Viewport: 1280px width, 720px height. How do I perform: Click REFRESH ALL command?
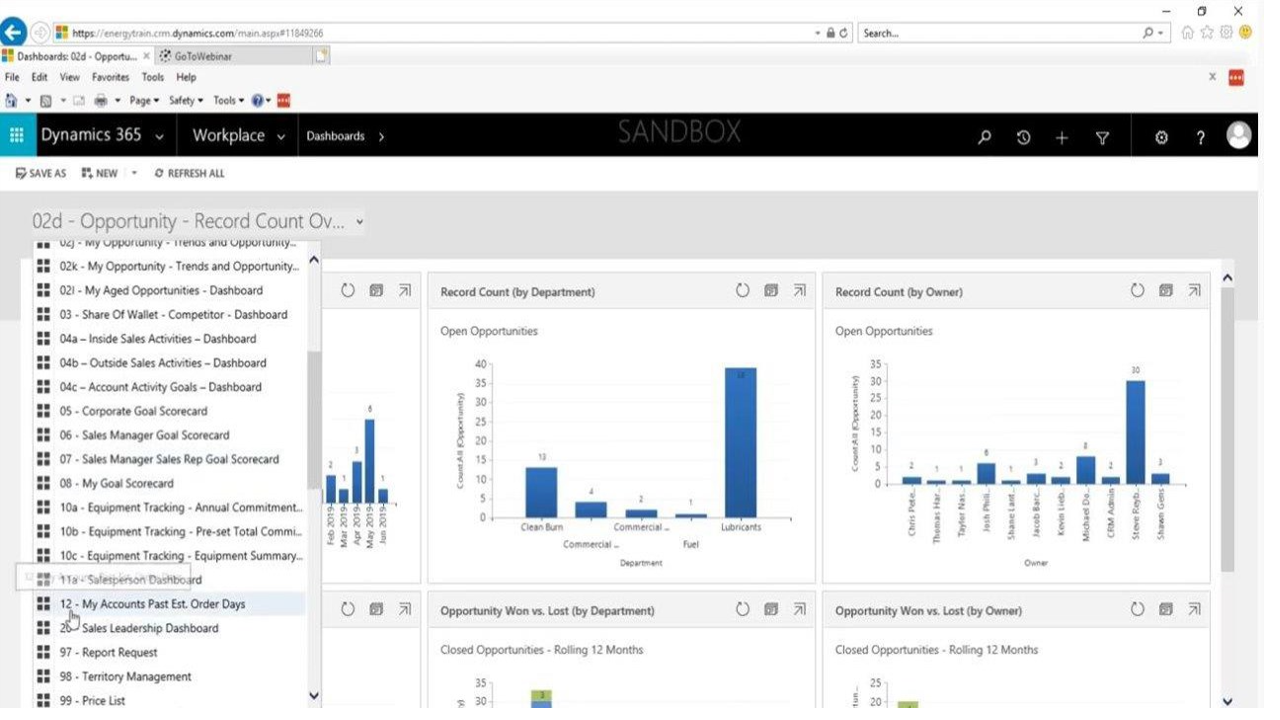(x=190, y=173)
